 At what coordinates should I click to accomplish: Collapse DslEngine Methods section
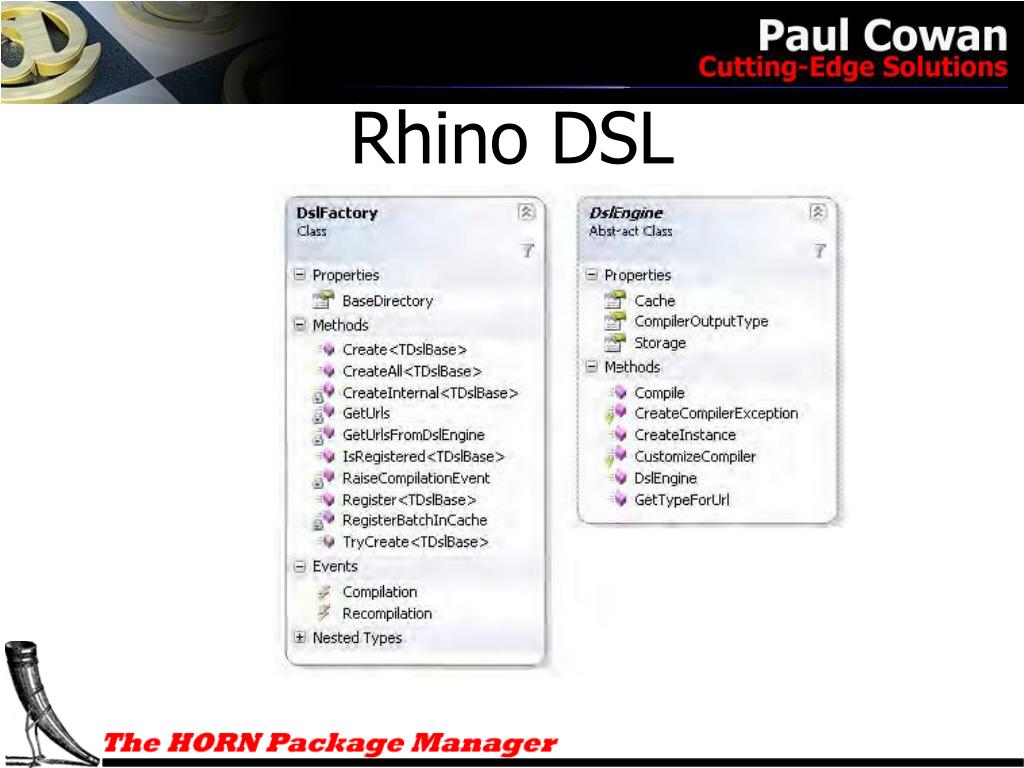tap(592, 367)
